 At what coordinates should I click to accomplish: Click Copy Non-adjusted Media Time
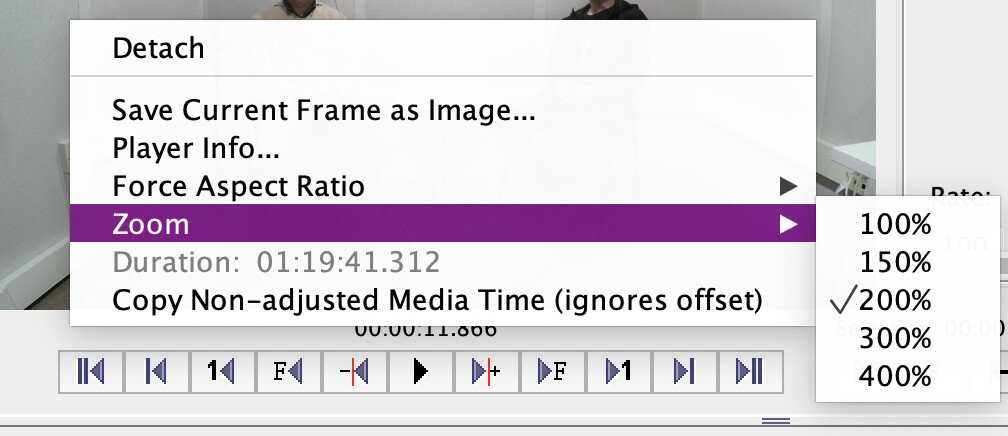[x=437, y=300]
